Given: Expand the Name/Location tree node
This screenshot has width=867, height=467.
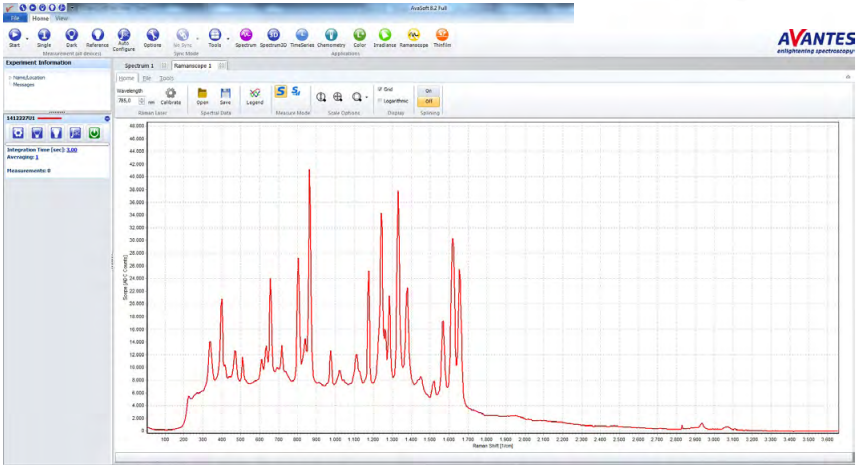Looking at the screenshot, I should 9,78.
